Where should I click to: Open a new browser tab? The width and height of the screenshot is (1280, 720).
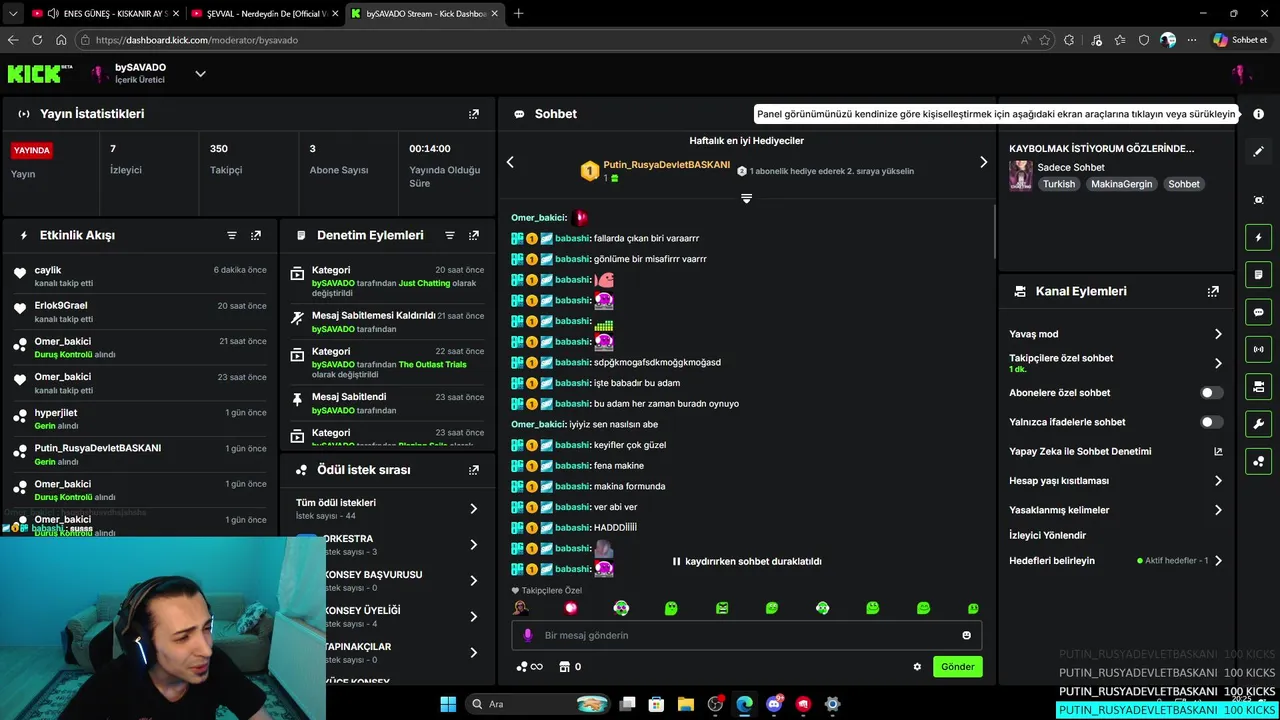(x=518, y=14)
